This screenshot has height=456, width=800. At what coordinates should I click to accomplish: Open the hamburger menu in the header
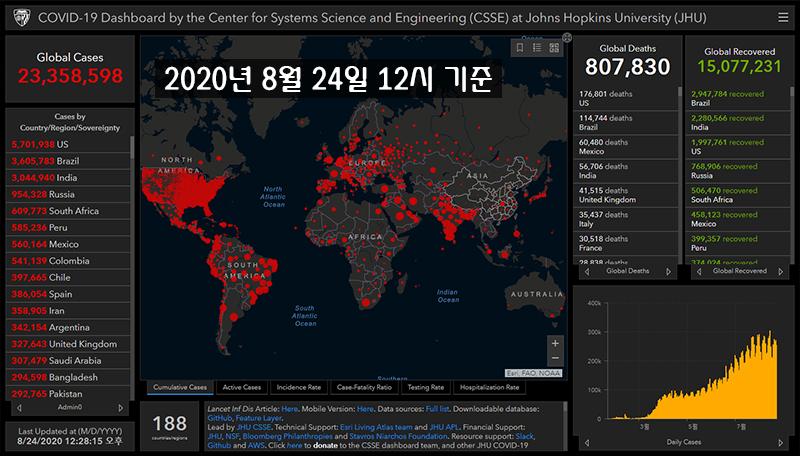click(783, 18)
